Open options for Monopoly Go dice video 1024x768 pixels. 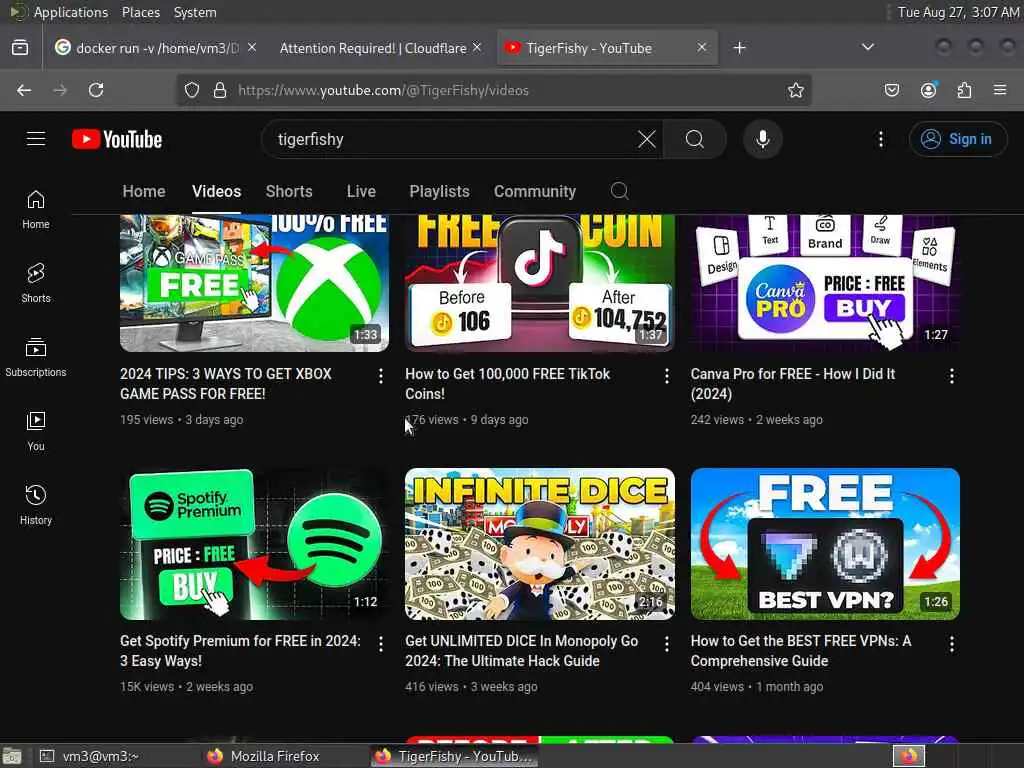coord(666,644)
